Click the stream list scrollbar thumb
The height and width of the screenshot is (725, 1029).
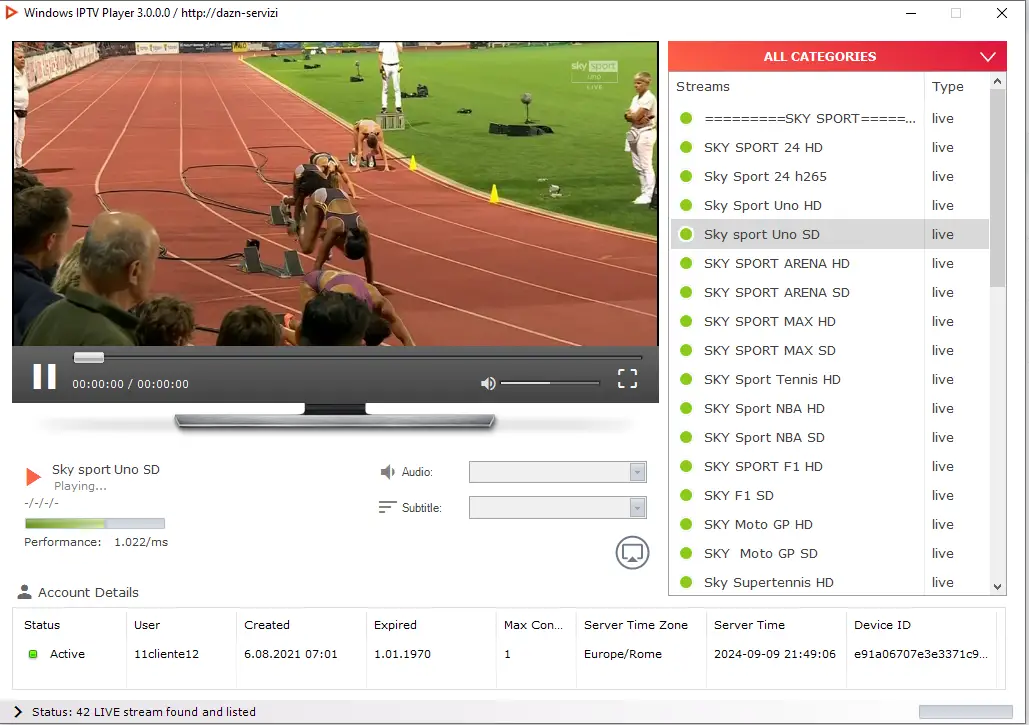pyautogui.click(x=998, y=188)
